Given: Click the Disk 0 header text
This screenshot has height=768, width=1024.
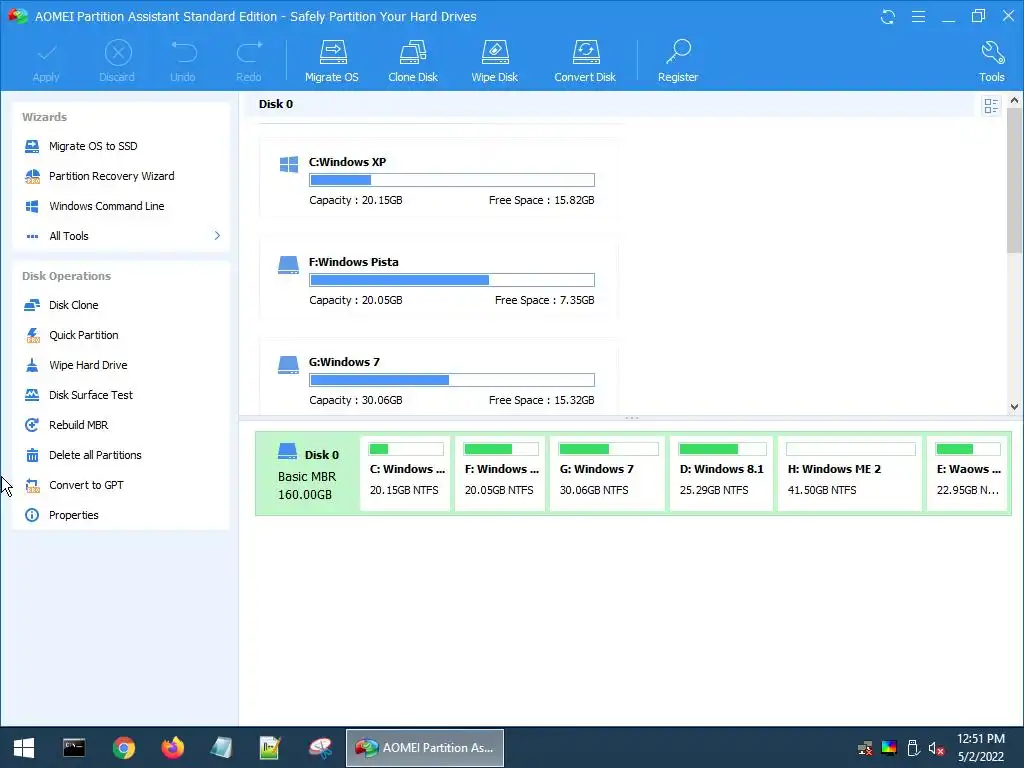Looking at the screenshot, I should pos(276,104).
